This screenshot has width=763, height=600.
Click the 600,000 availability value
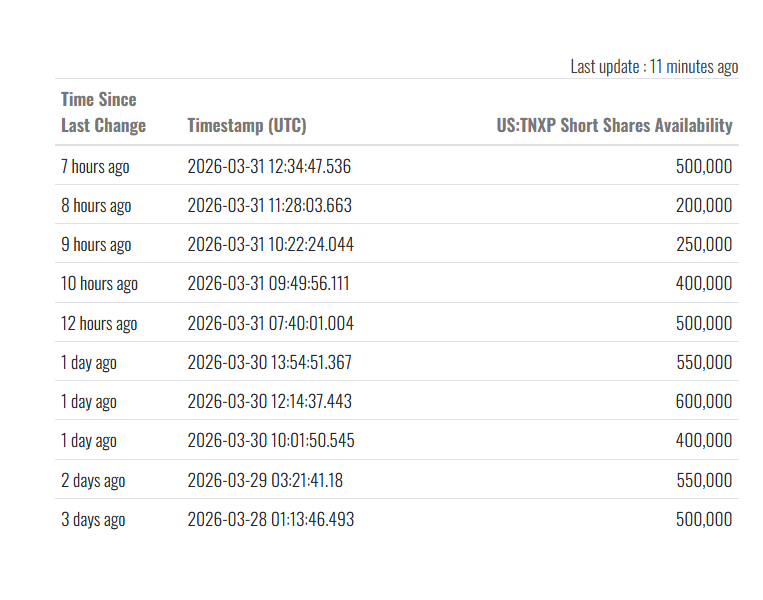(x=704, y=401)
